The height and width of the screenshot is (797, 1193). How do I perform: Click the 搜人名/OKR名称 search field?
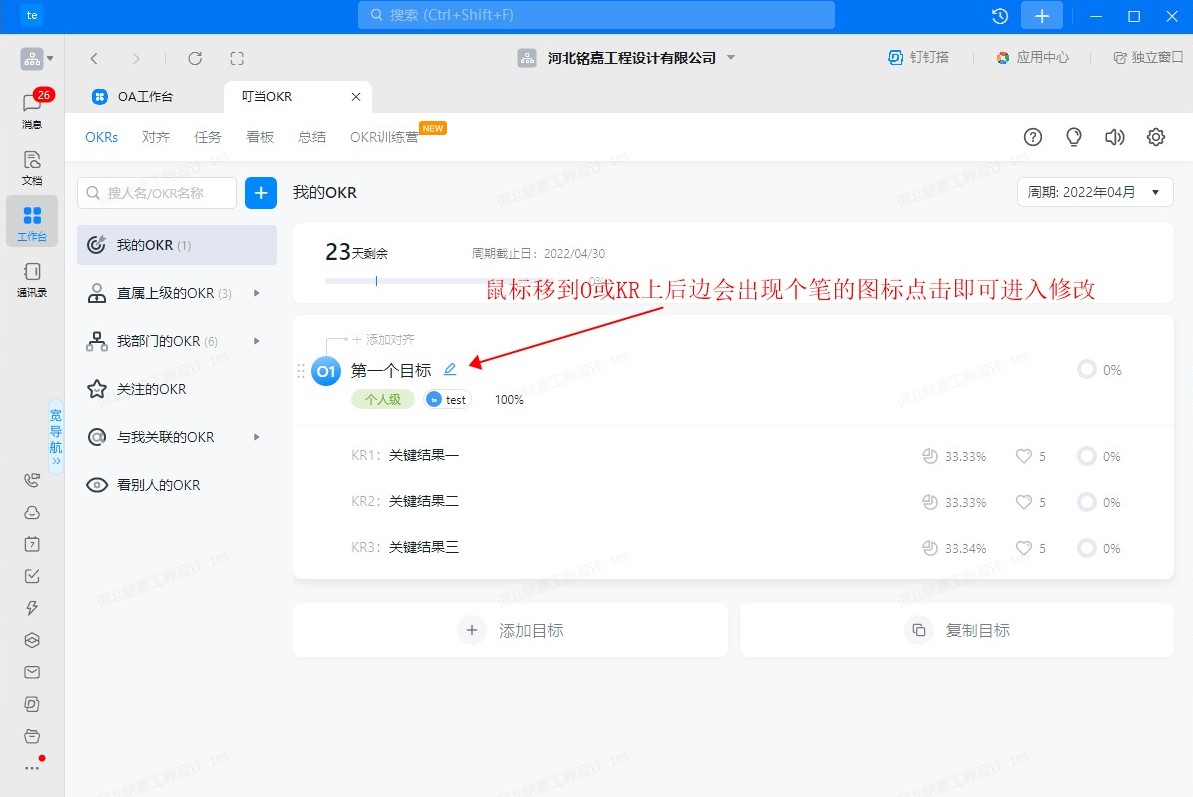point(157,193)
